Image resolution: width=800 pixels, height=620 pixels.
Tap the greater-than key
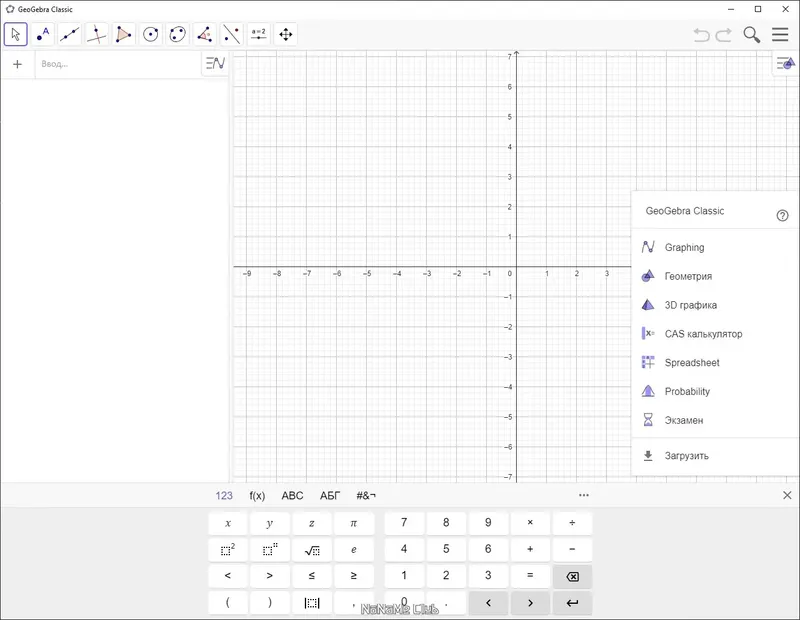(269, 576)
